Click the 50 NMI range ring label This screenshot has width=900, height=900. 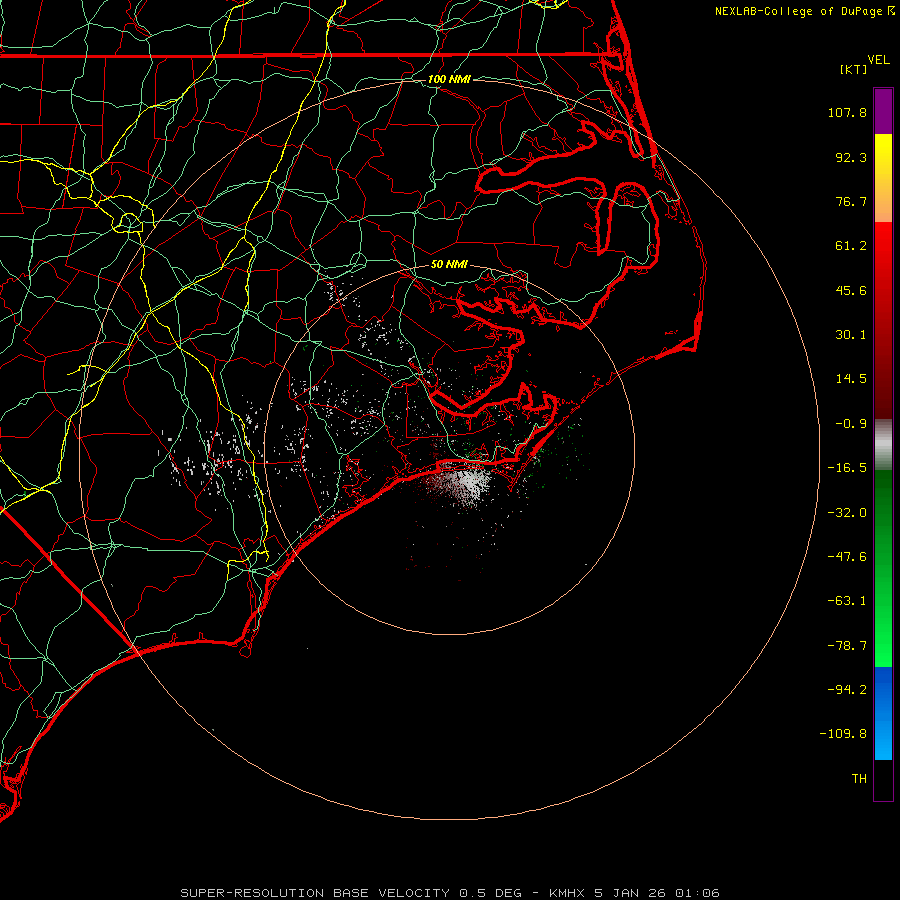[449, 264]
